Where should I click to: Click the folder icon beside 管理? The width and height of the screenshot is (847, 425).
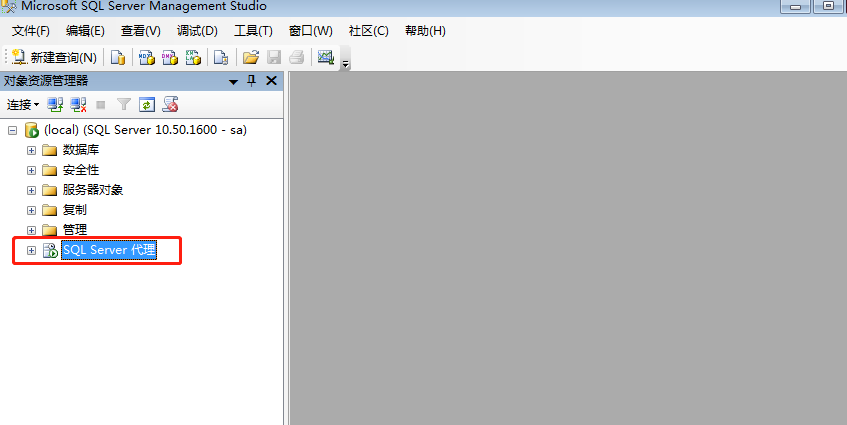pos(50,230)
